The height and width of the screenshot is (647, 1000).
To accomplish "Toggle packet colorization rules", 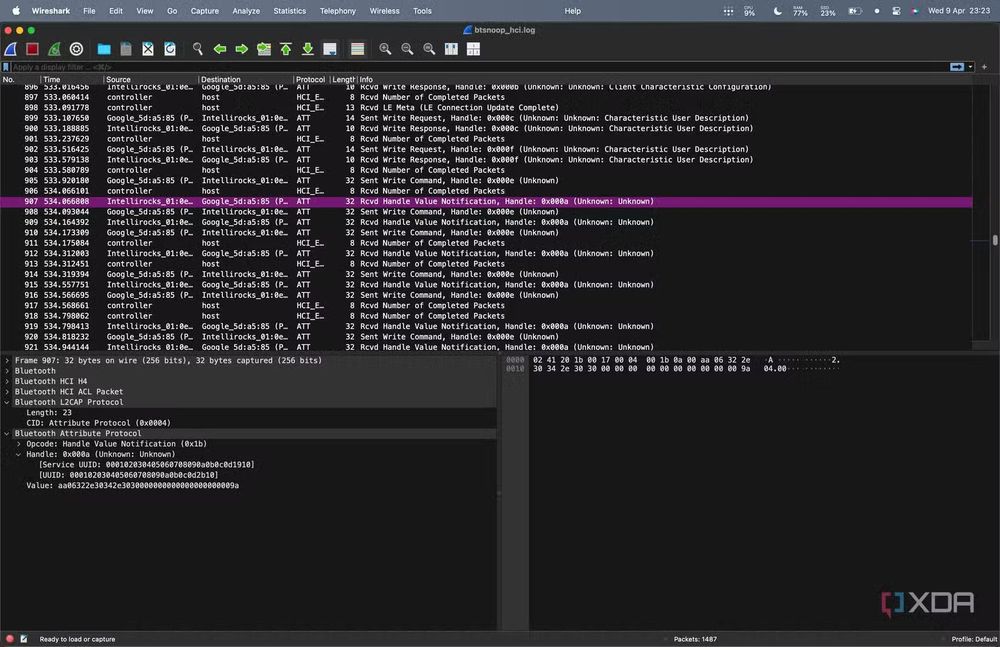I will click(357, 49).
